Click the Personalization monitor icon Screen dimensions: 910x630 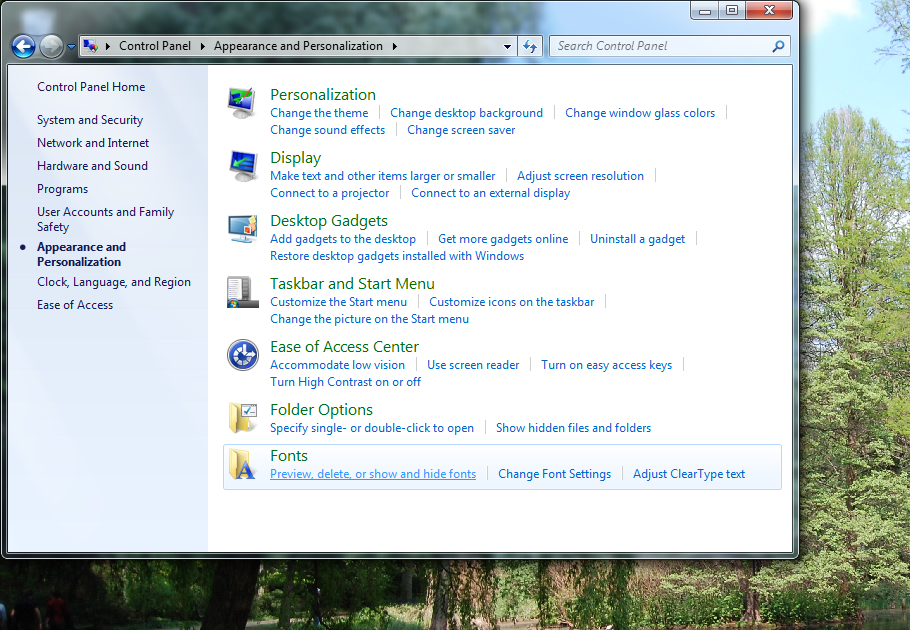(242, 103)
